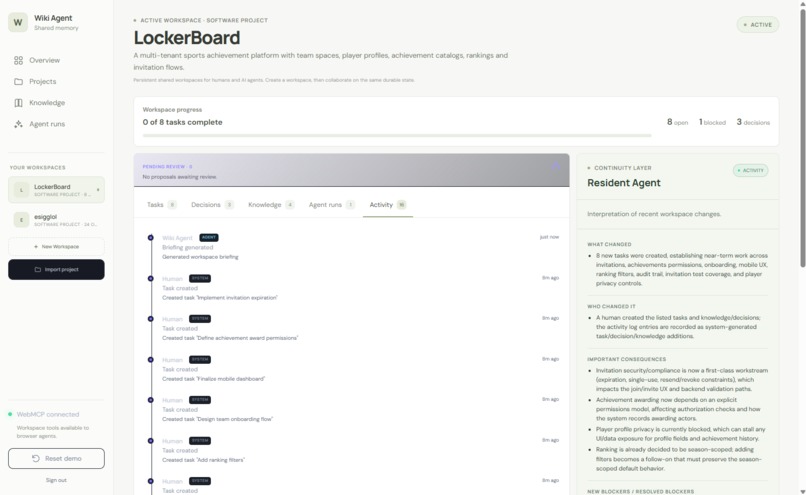Image resolution: width=806 pixels, height=495 pixels.
Task: Click the ACTIVE status pill
Action: [758, 25]
